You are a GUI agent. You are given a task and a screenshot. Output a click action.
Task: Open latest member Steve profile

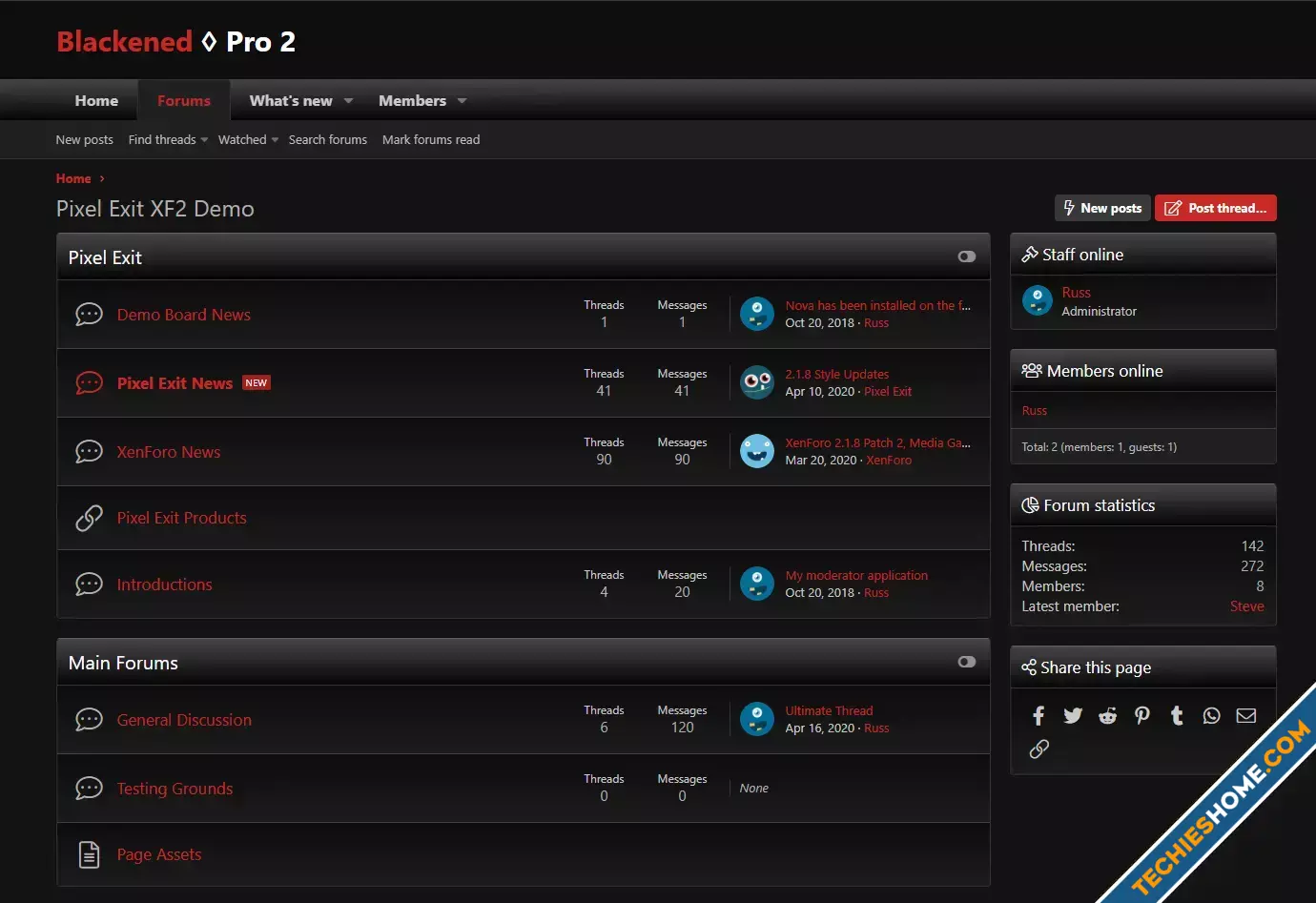[x=1246, y=606]
